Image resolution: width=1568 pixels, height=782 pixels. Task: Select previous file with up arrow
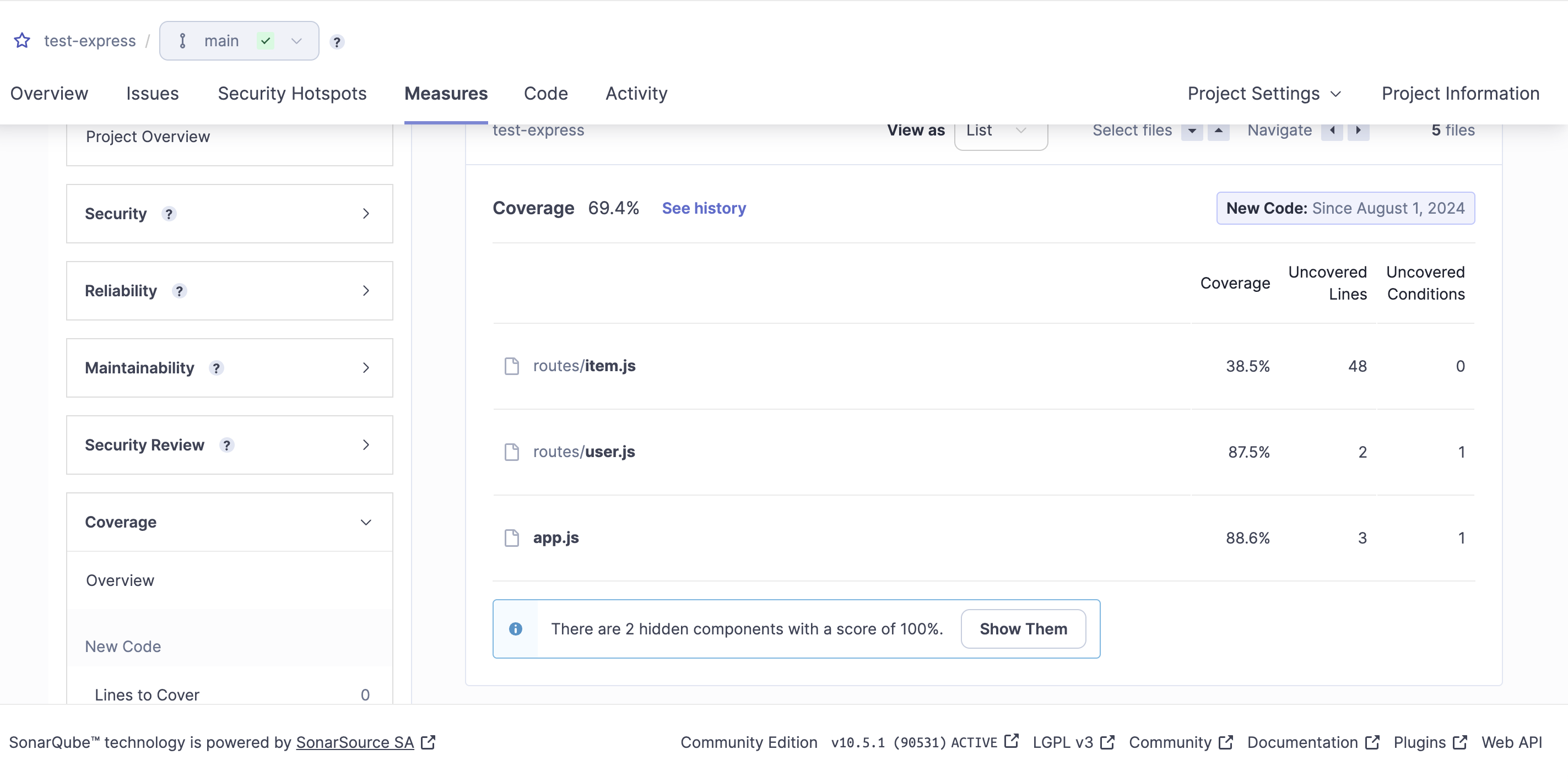click(x=1219, y=131)
